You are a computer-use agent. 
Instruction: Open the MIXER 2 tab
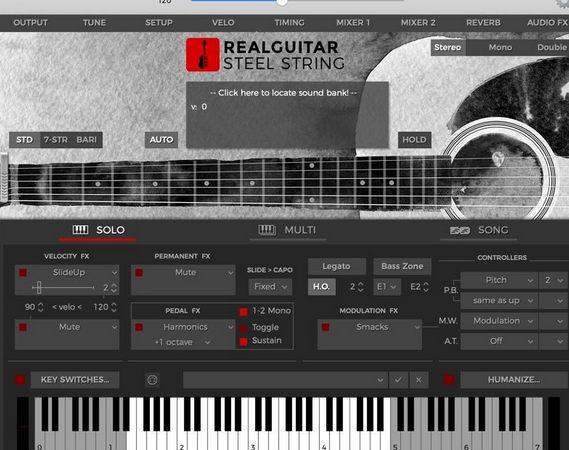click(x=418, y=22)
